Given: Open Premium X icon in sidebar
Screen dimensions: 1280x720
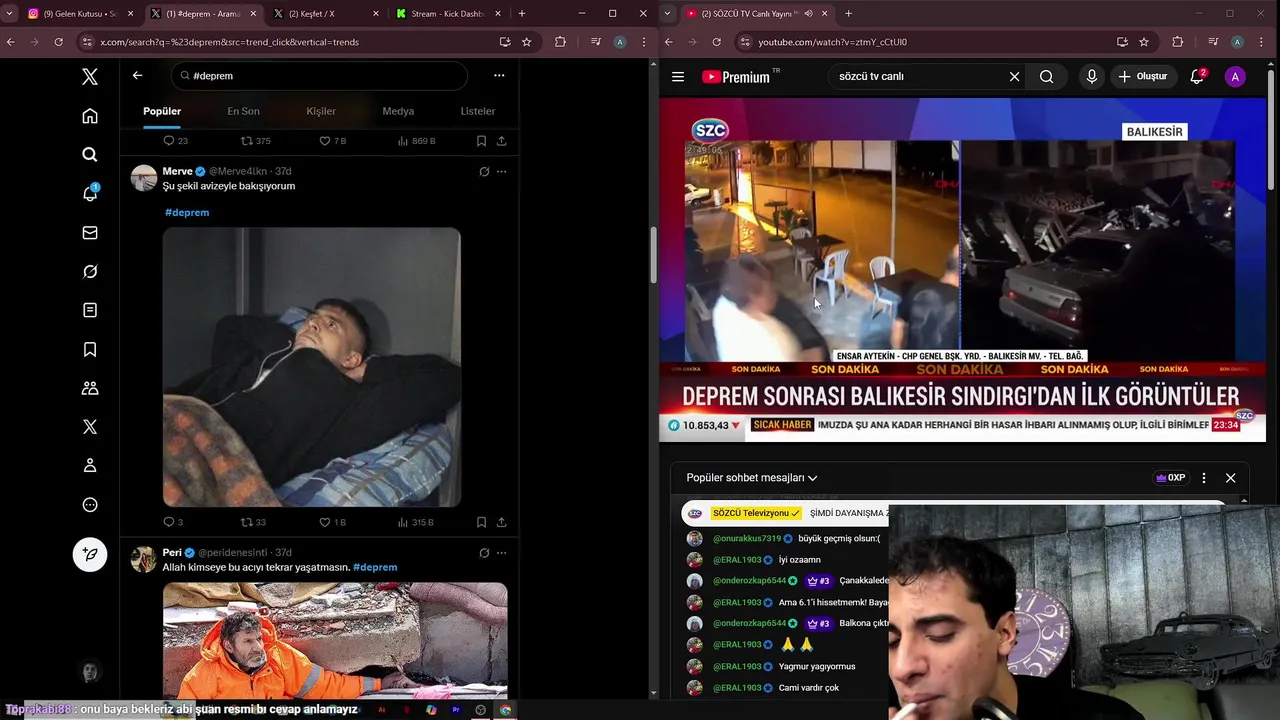Looking at the screenshot, I should (x=90, y=427).
